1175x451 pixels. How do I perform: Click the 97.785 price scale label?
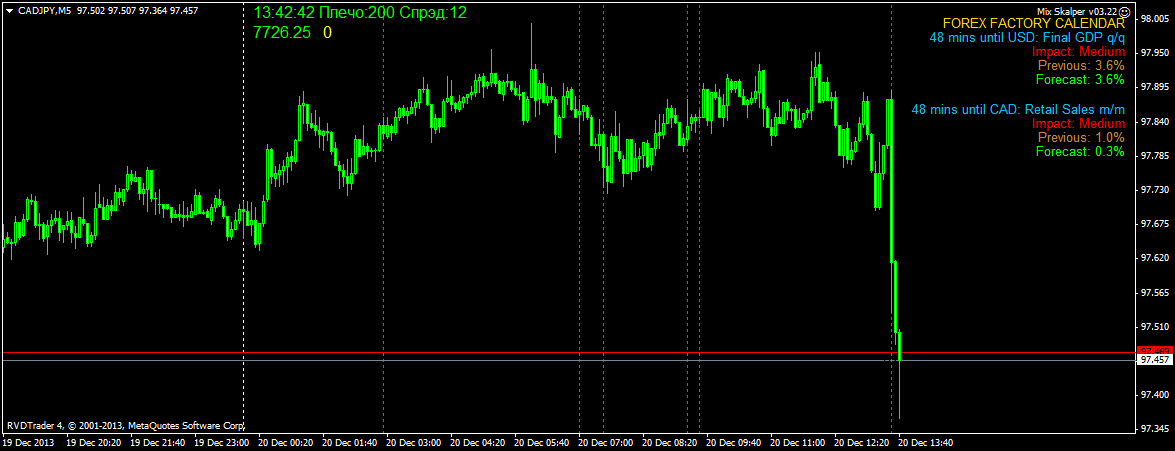click(1153, 156)
